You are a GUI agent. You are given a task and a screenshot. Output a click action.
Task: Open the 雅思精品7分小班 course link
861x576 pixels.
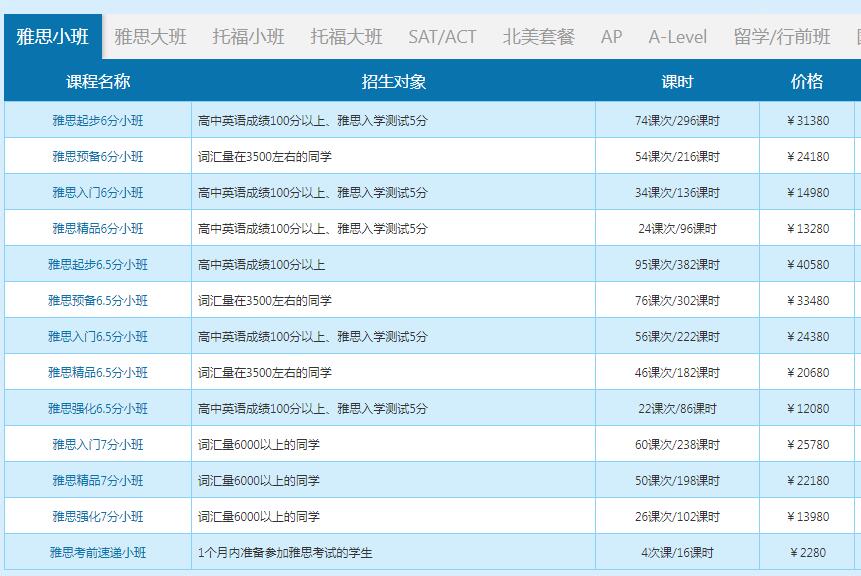point(98,480)
